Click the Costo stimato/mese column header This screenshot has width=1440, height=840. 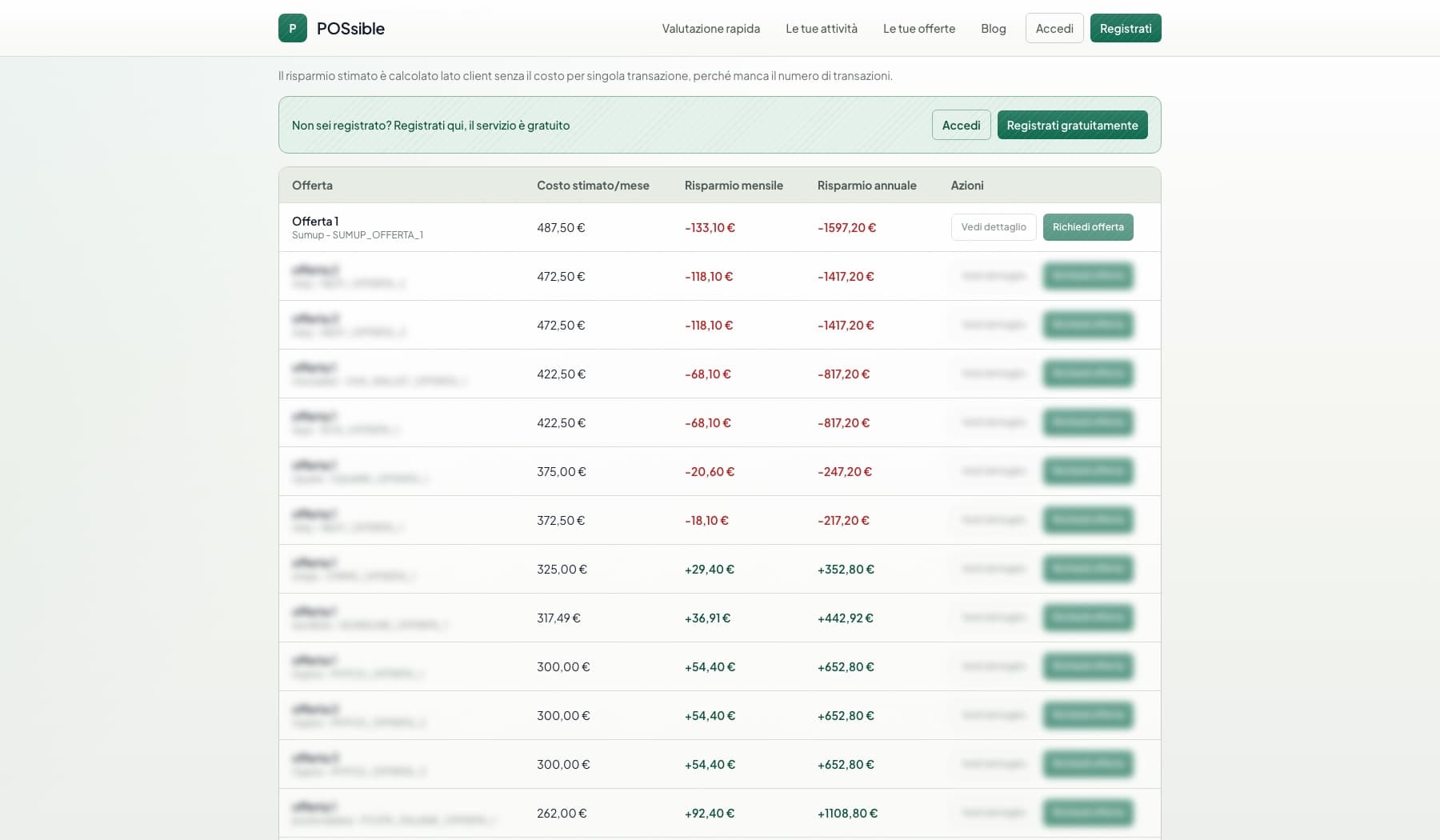coord(593,185)
